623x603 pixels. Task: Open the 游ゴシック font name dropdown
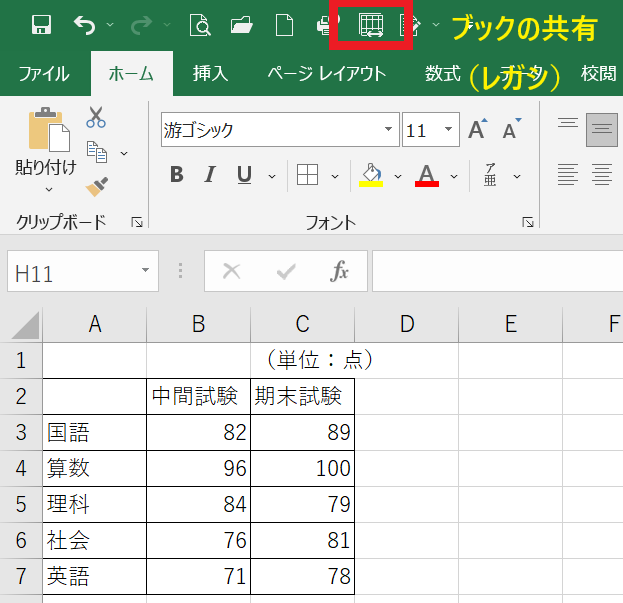click(x=389, y=129)
